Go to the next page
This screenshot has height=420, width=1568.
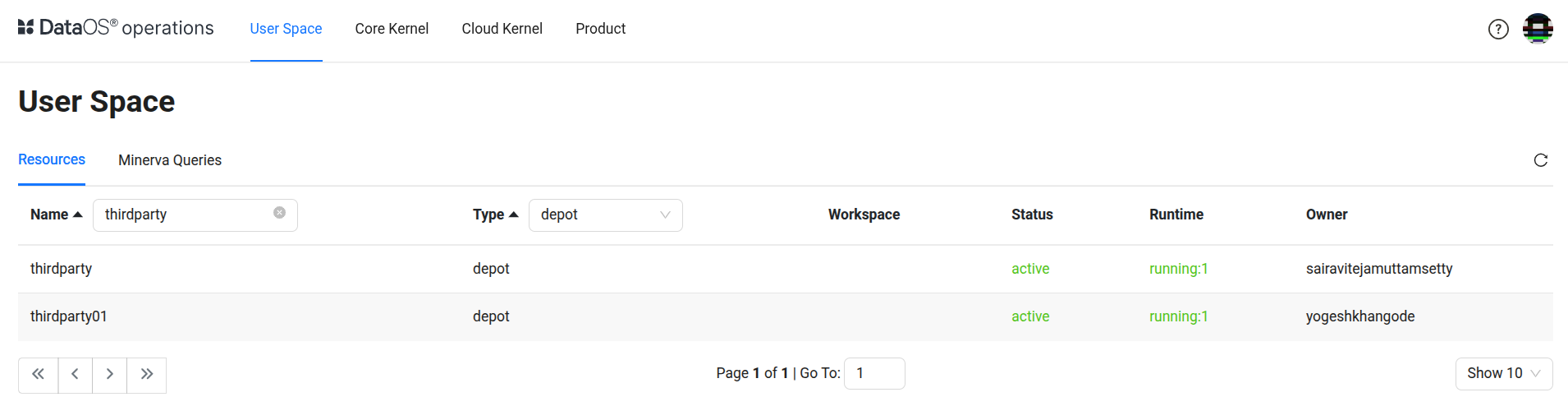109,375
